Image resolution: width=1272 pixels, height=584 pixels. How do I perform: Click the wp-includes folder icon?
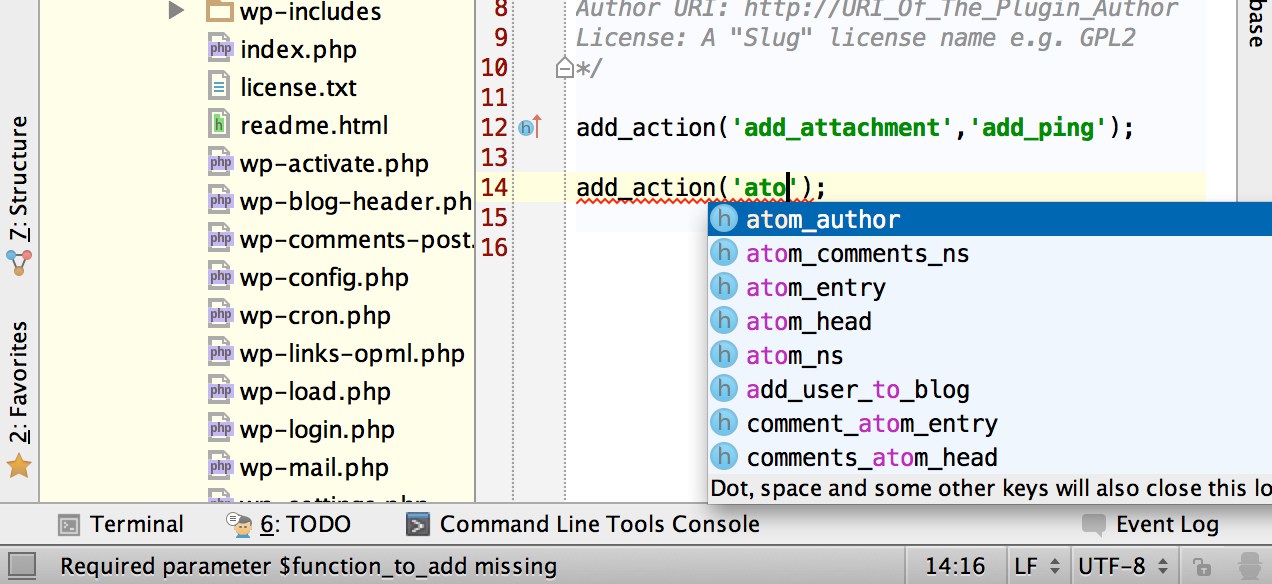[x=220, y=12]
